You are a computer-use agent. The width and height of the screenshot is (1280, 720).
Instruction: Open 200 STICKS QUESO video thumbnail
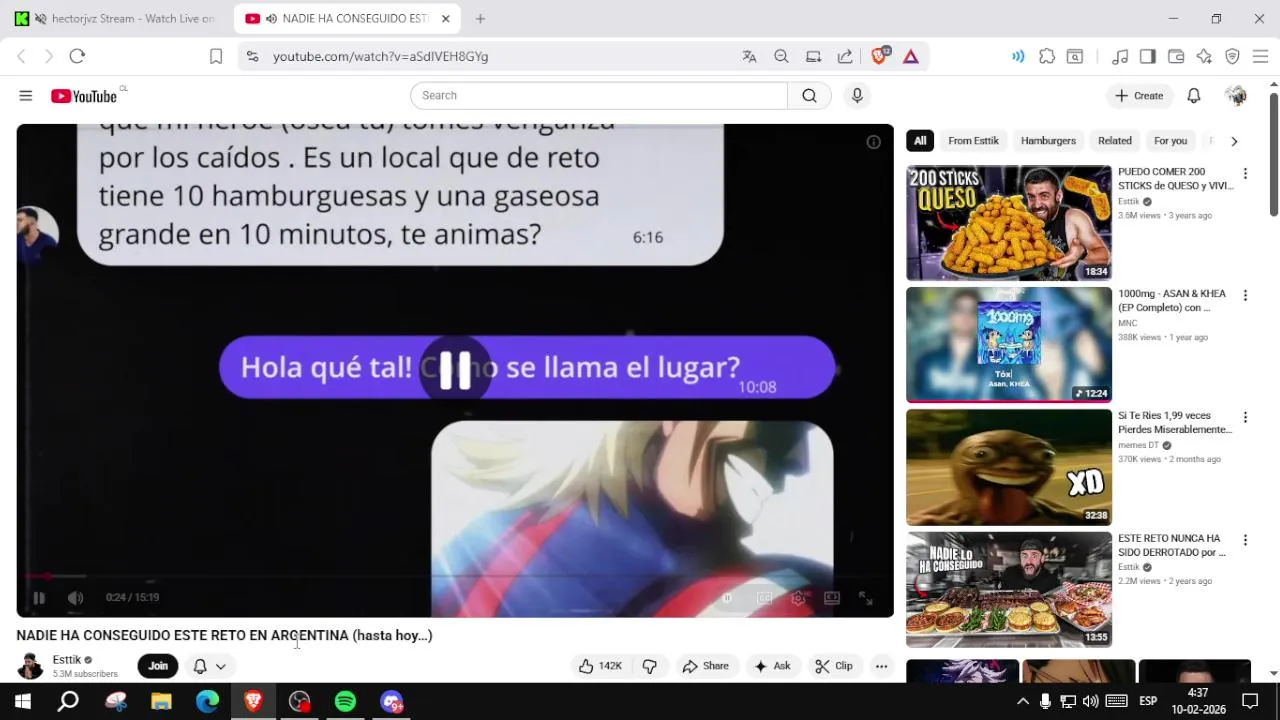pos(1008,222)
